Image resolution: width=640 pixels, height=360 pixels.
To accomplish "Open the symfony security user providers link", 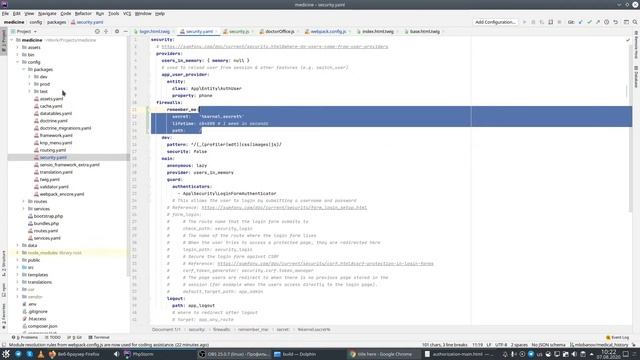I will tap(275, 47).
